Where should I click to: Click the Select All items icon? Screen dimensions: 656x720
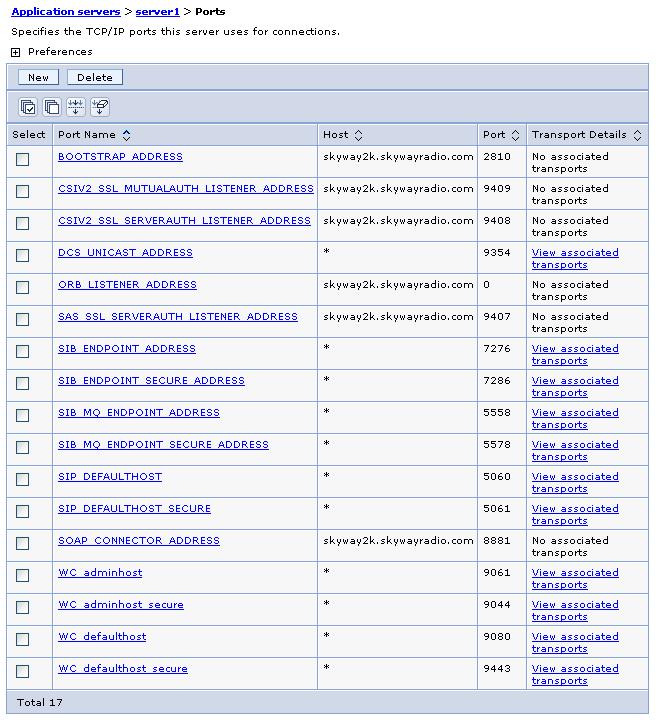(x=28, y=107)
